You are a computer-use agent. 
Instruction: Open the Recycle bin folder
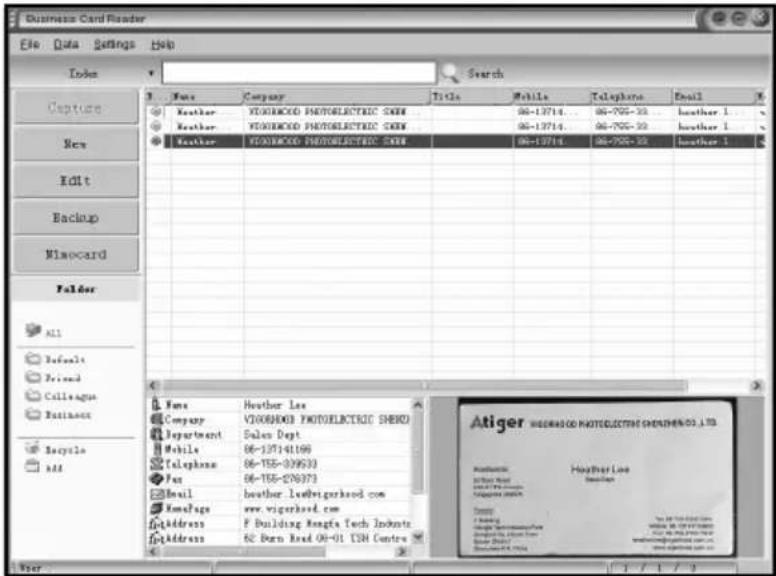(x=55, y=449)
